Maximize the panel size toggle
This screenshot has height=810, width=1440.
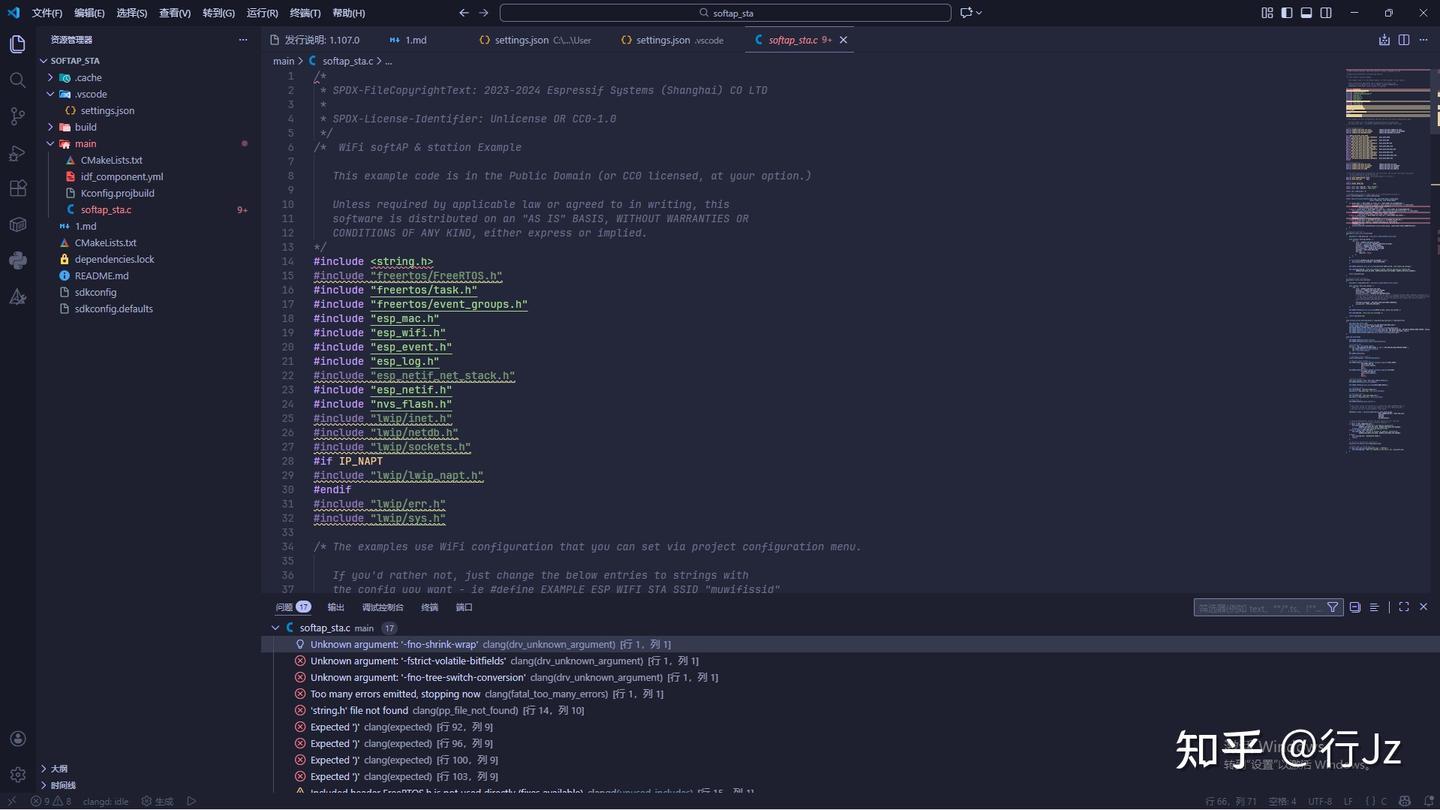[1404, 607]
